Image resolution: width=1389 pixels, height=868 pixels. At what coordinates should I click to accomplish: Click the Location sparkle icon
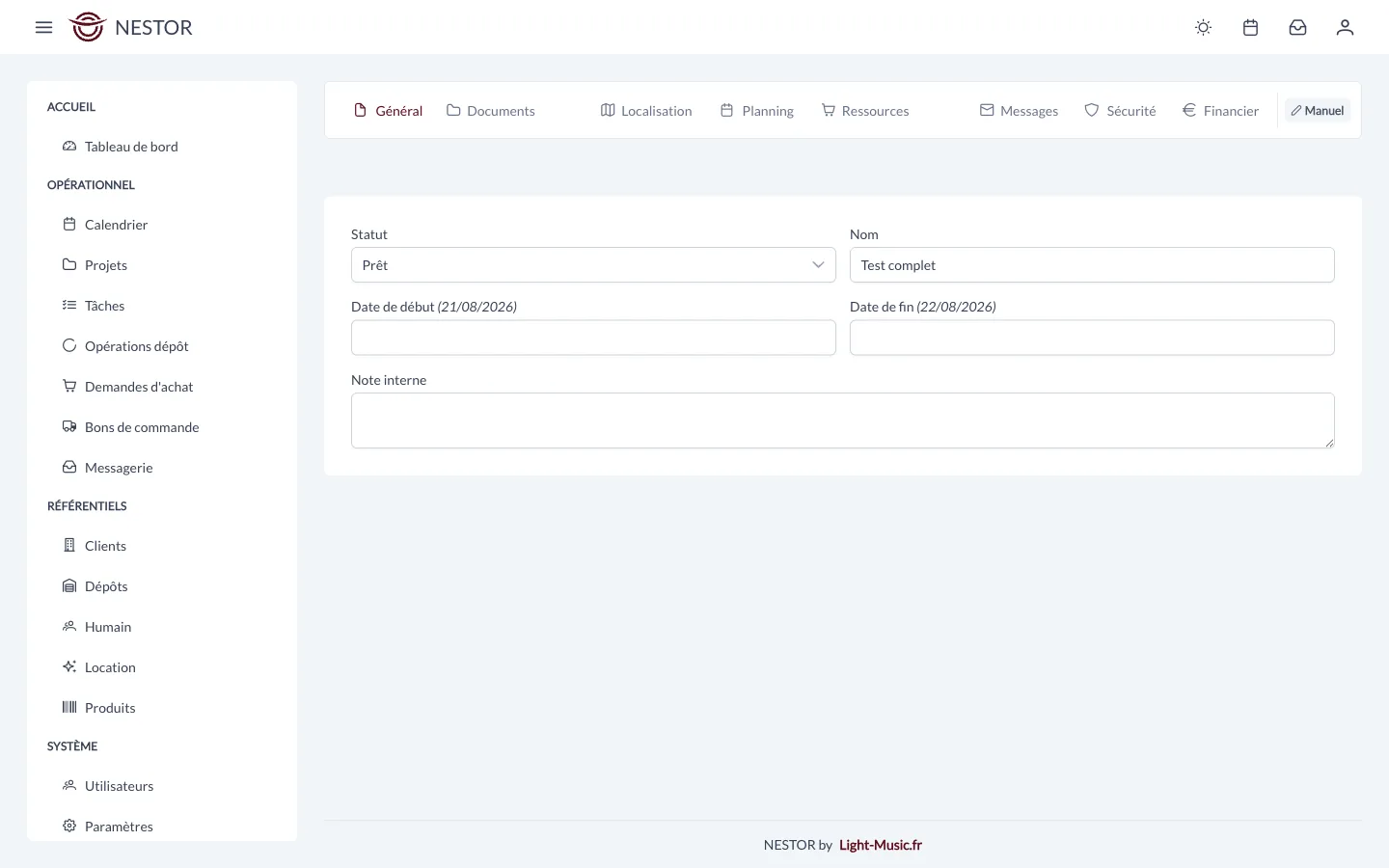coord(69,666)
